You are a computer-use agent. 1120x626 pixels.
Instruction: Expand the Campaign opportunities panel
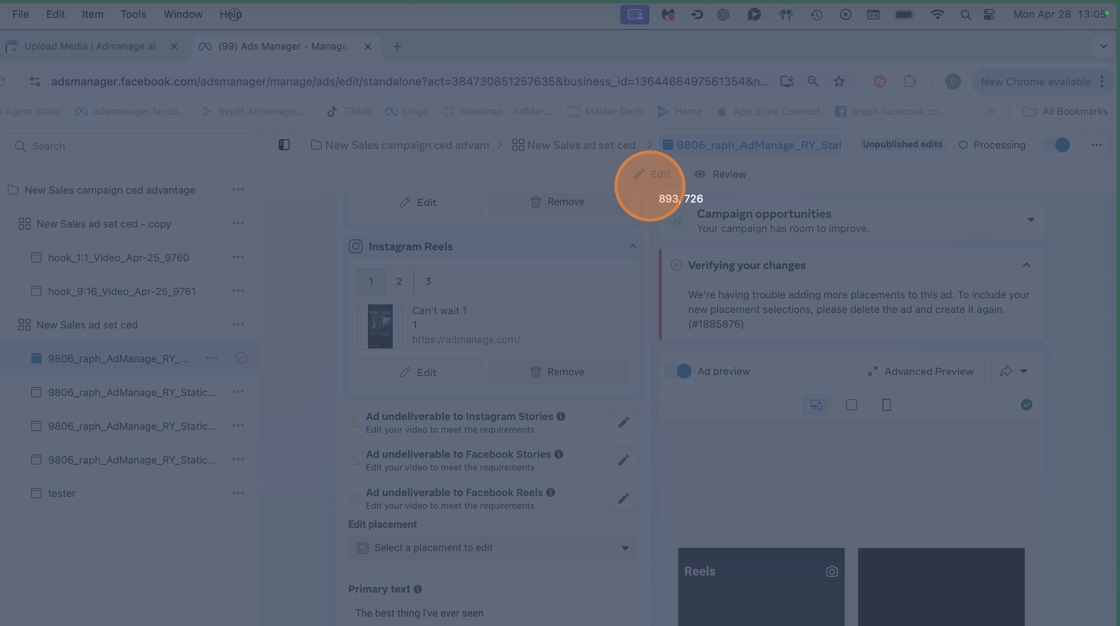1031,220
